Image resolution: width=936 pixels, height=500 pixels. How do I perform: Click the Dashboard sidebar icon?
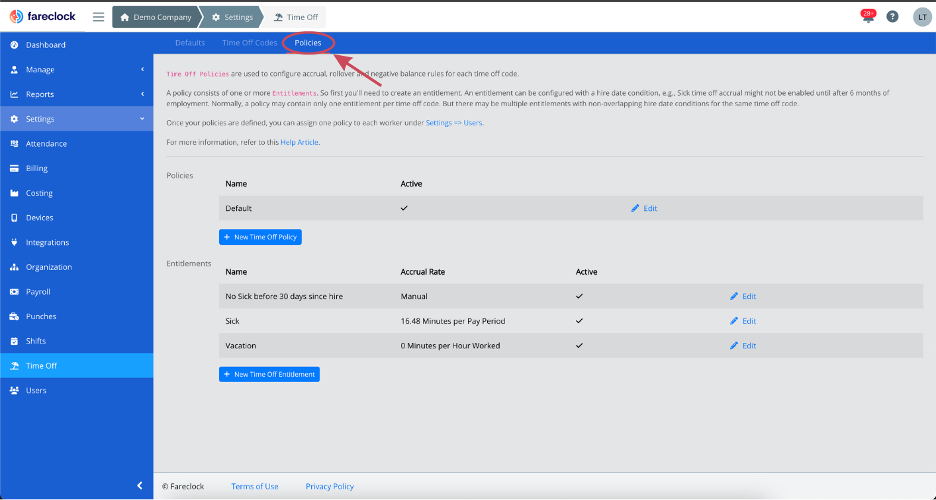pyautogui.click(x=14, y=45)
